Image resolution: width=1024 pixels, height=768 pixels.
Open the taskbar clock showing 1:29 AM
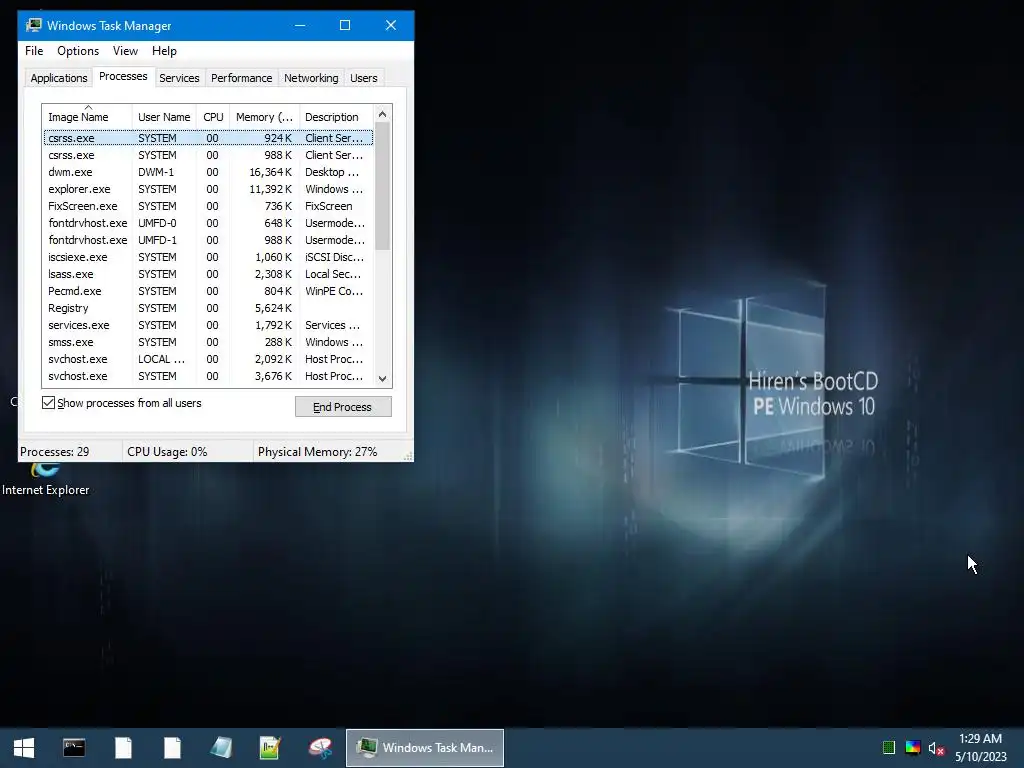point(981,748)
